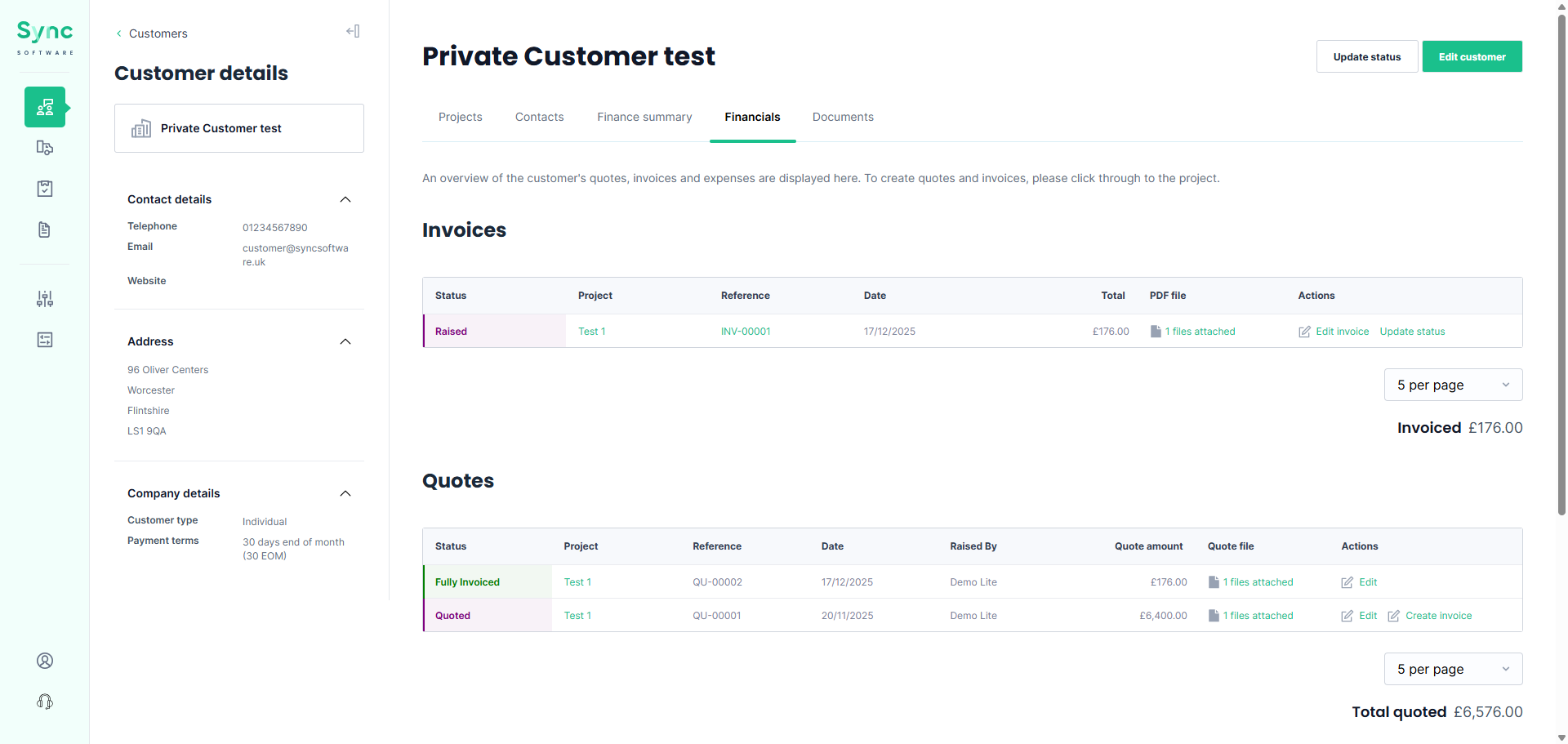Click the Edit customer button
Viewport: 1568px width, 744px height.
pyautogui.click(x=1472, y=56)
